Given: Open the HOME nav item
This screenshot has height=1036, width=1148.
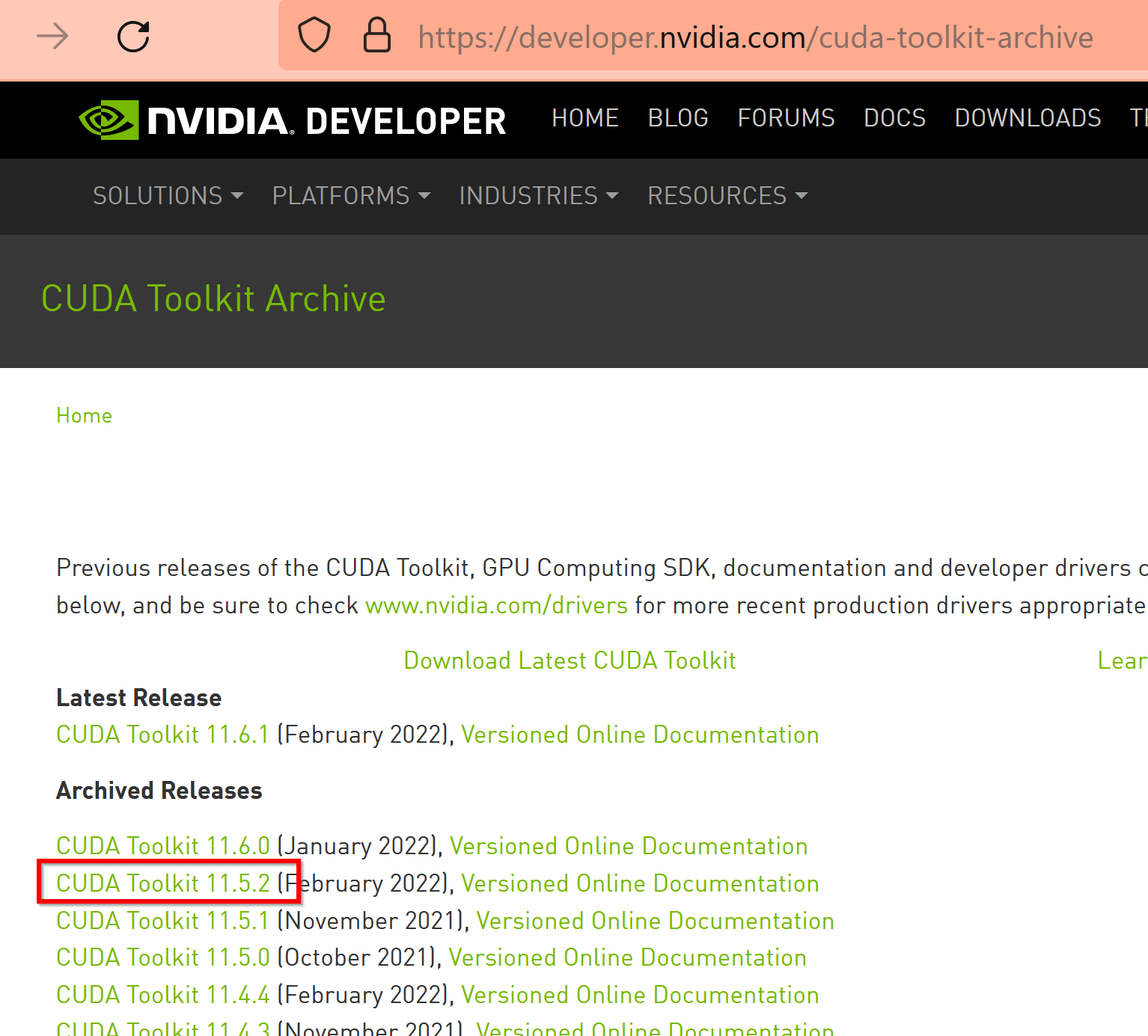Looking at the screenshot, I should 585,118.
